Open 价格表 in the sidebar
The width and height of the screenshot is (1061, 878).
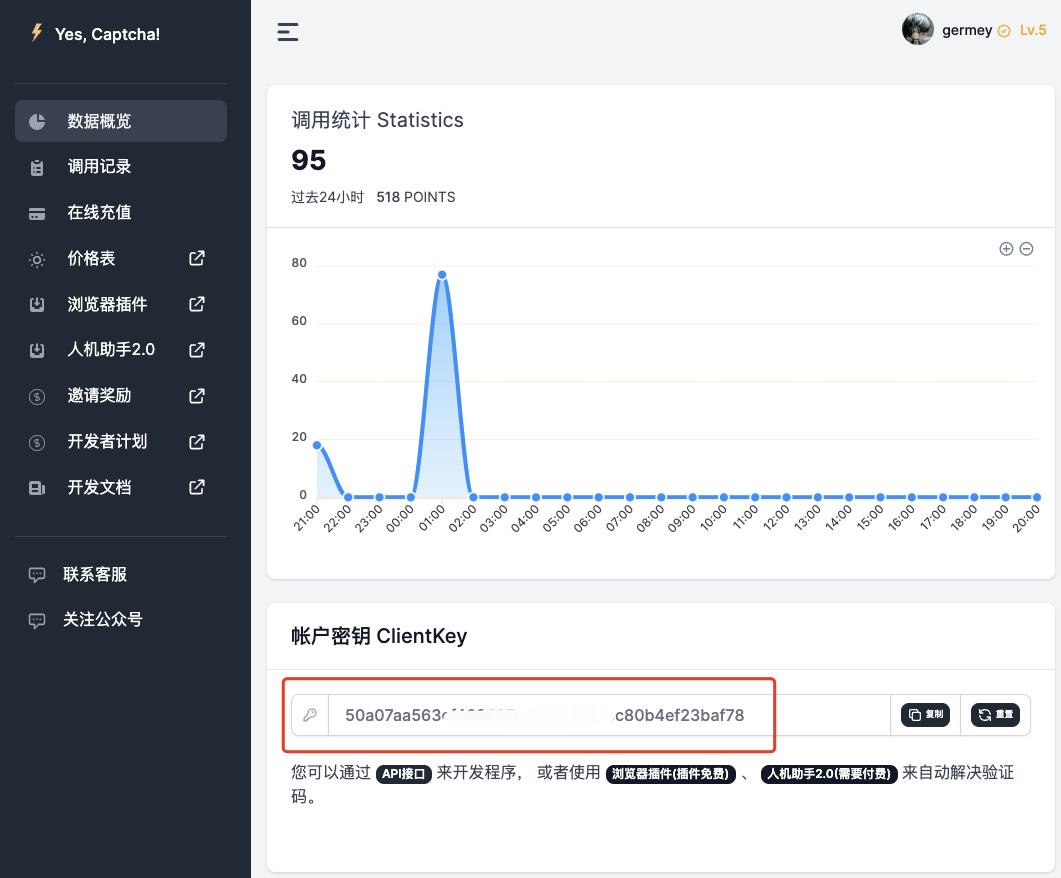click(121, 258)
